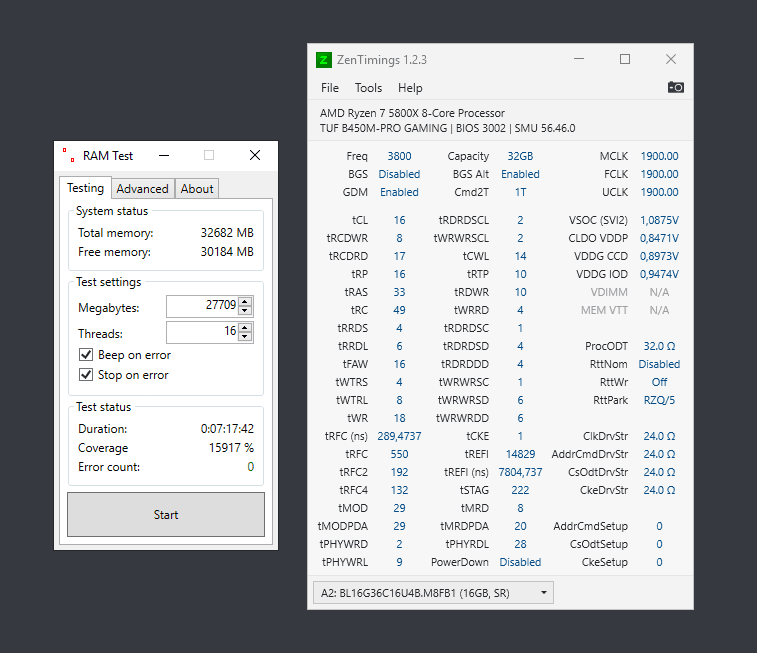Increase Threads with the up arrow
Screen dimensions: 757x653
point(245,327)
